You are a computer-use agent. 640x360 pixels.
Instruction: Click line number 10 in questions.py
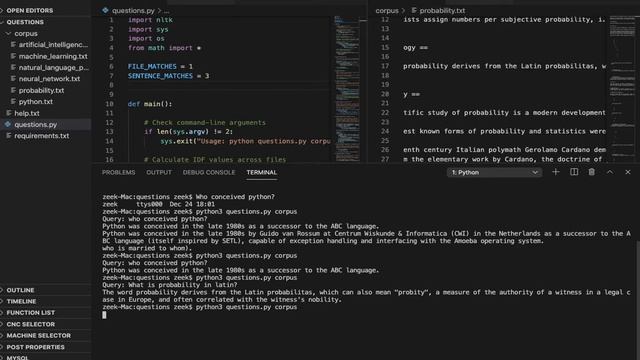tap(109, 104)
